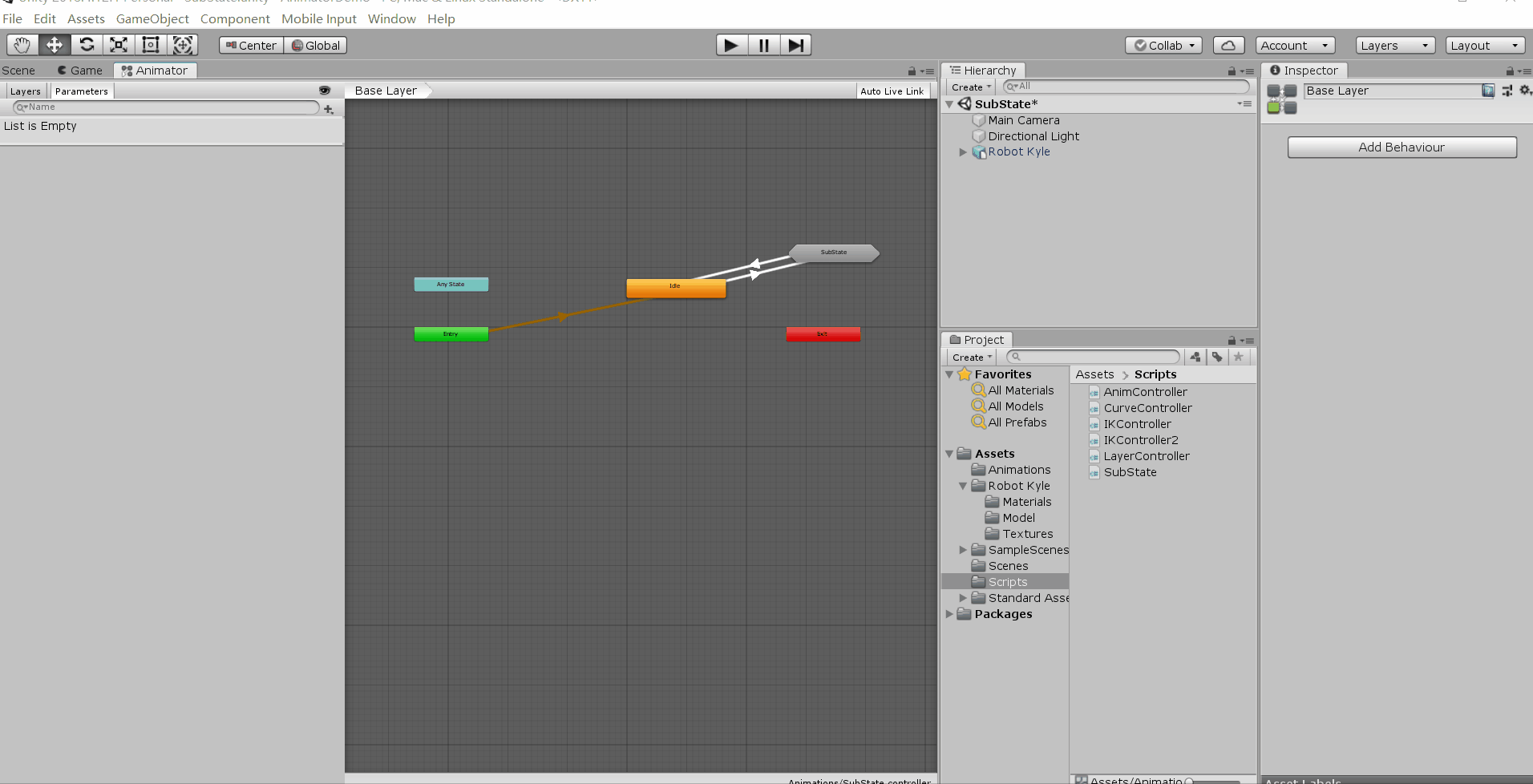
Task: Search by Label tag icon in Project
Action: 1217,357
